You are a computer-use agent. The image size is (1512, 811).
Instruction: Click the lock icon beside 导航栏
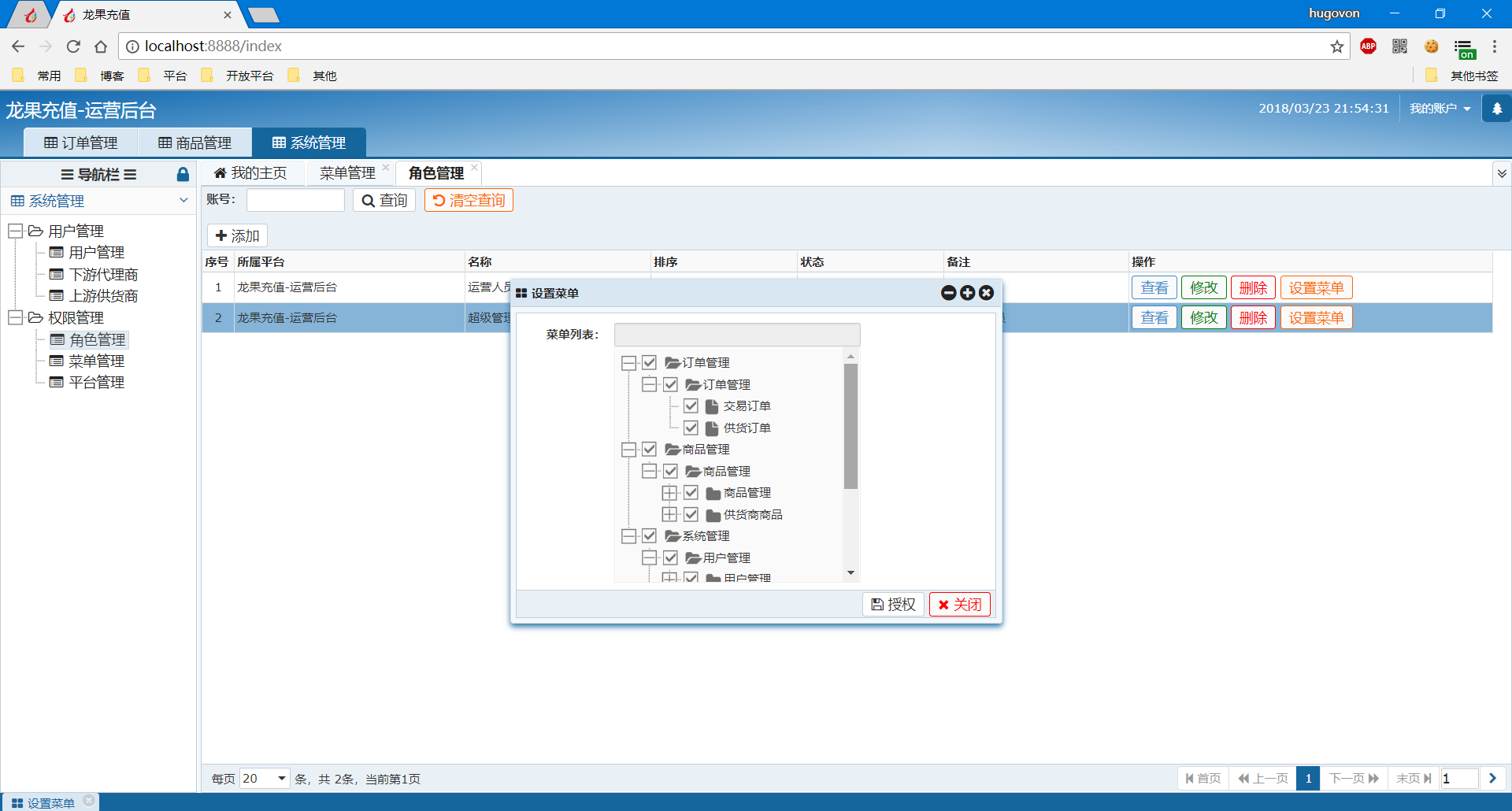(183, 174)
